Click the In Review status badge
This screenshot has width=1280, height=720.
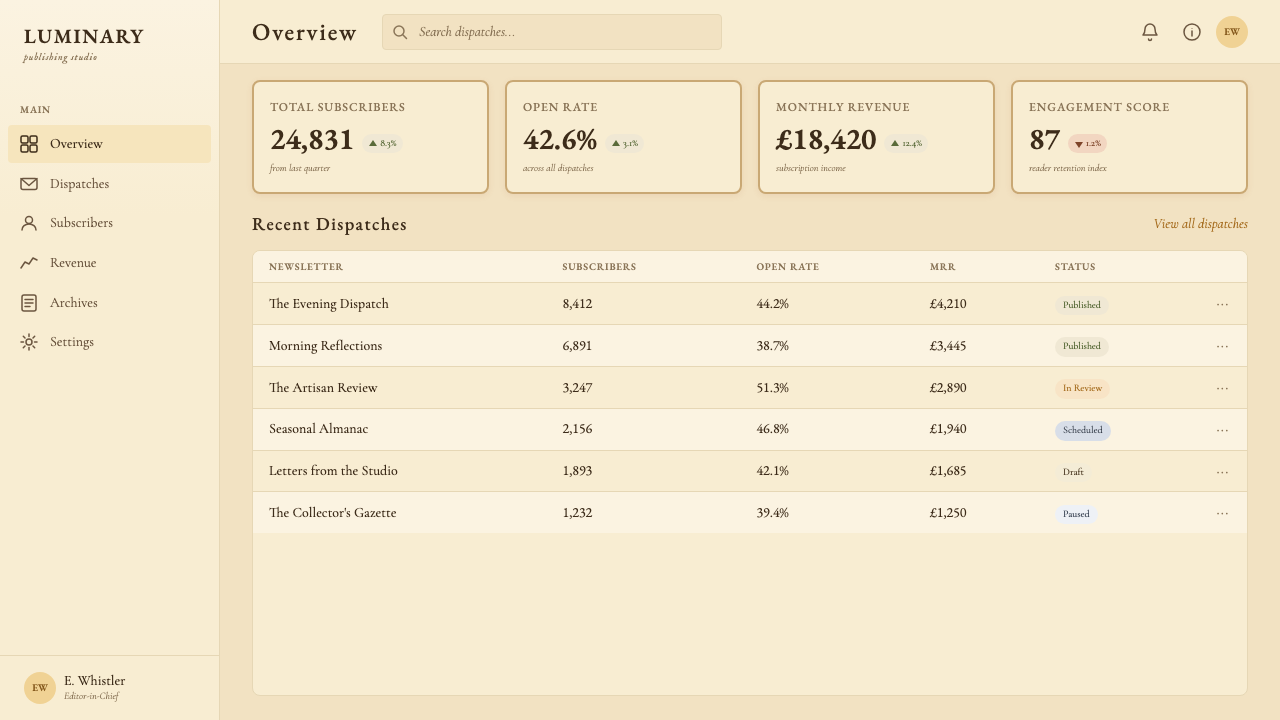[x=1082, y=389]
